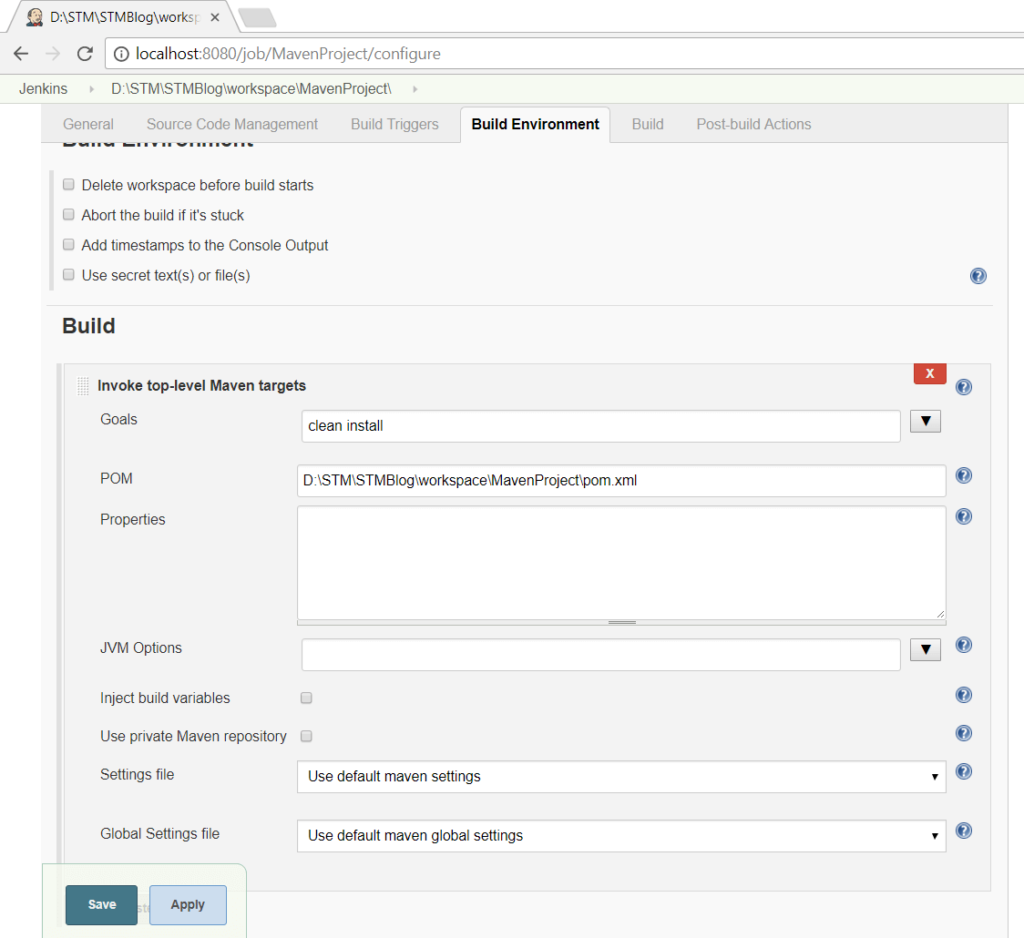
Task: Open help for Use private Maven repository
Action: [x=963, y=732]
